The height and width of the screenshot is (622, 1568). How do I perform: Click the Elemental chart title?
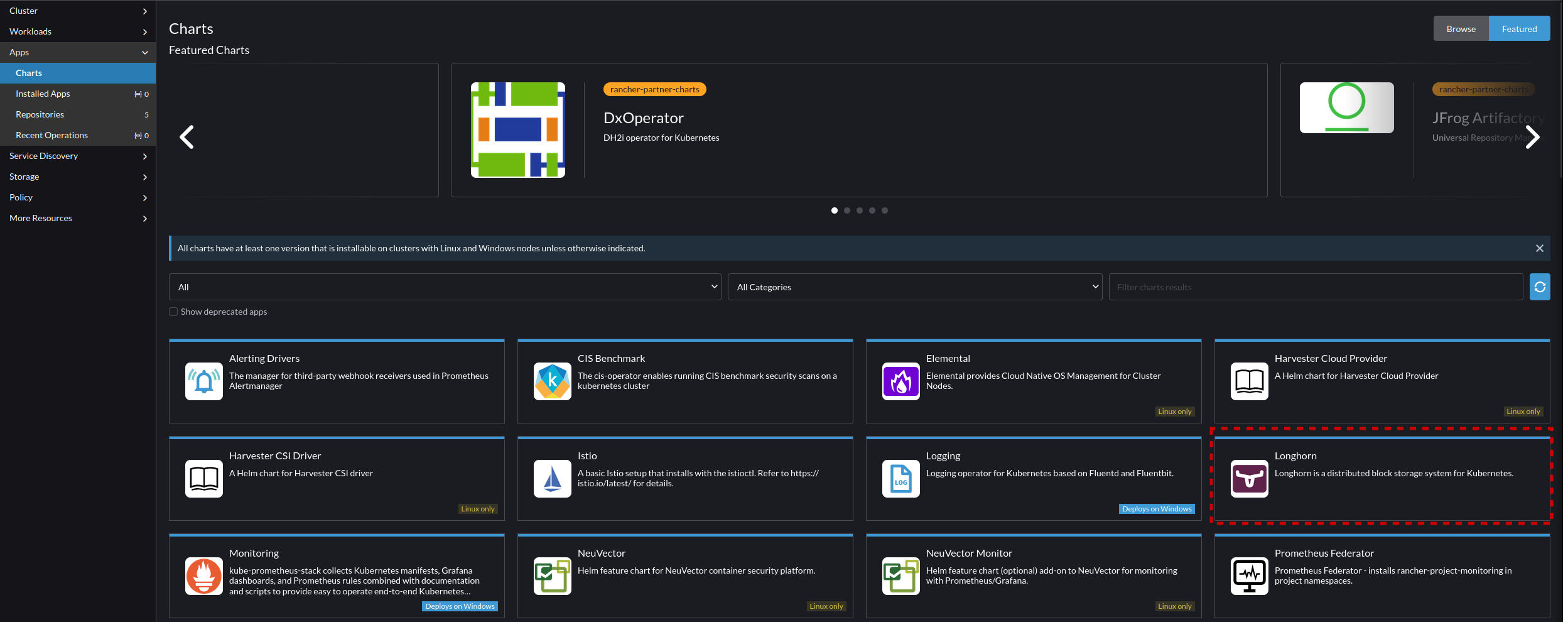coord(948,358)
